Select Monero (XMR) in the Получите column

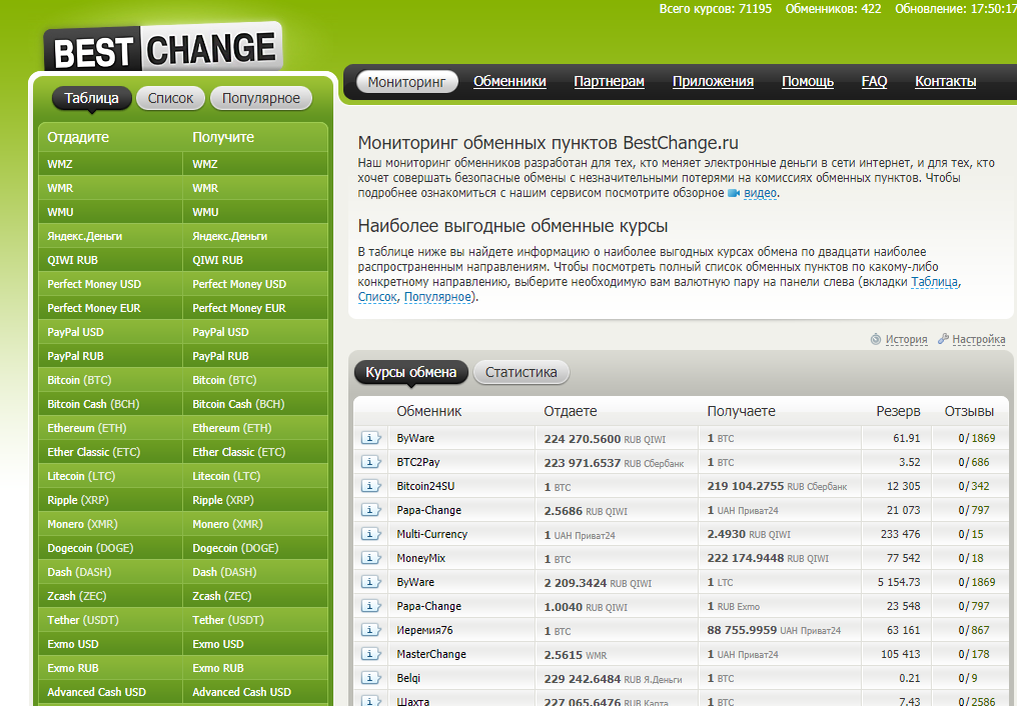click(256, 524)
